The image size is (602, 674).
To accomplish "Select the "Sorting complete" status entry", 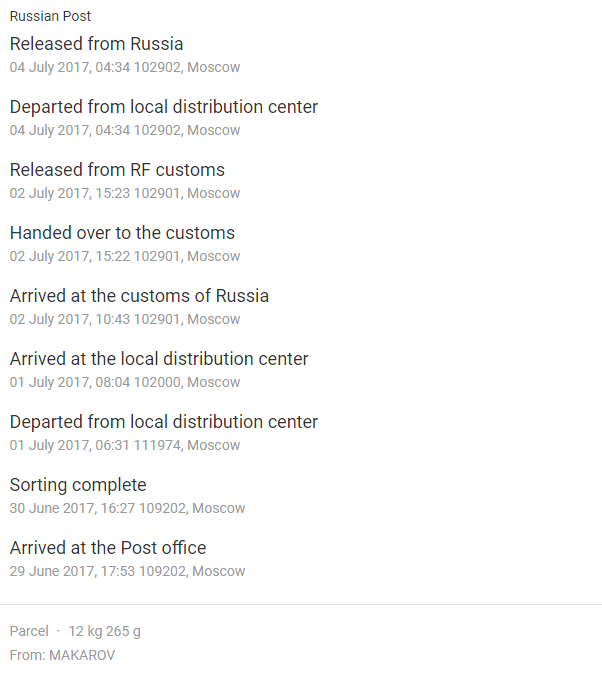I will tap(78, 485).
